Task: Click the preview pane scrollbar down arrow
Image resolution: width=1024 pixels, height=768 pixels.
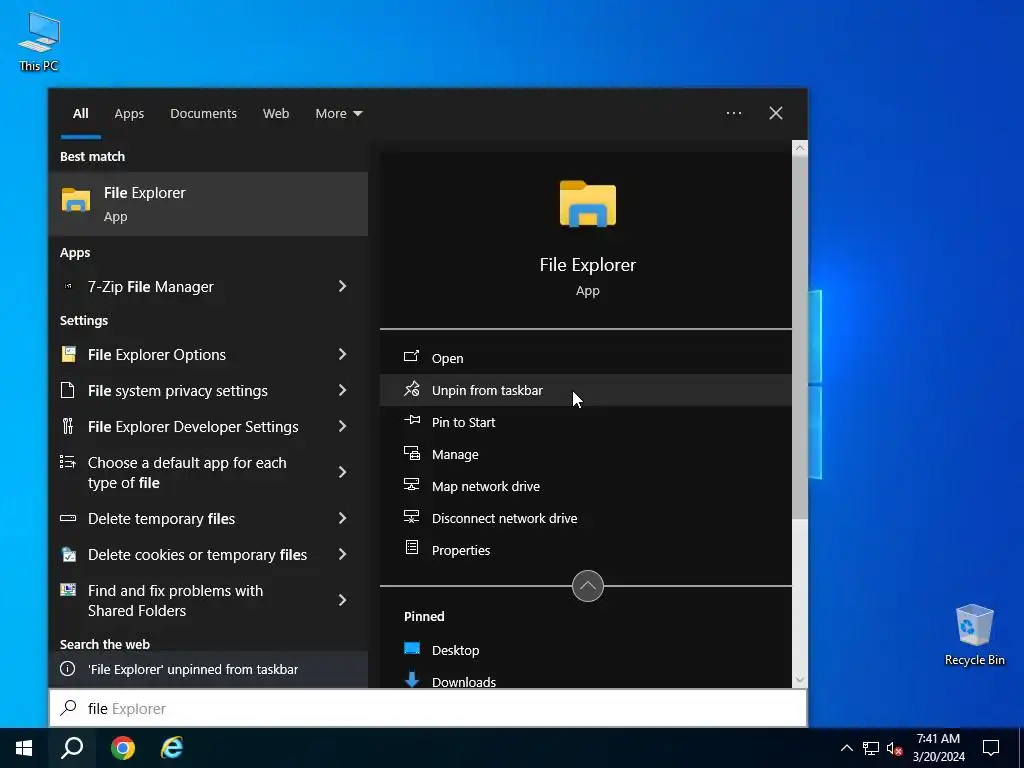Action: pyautogui.click(x=800, y=680)
